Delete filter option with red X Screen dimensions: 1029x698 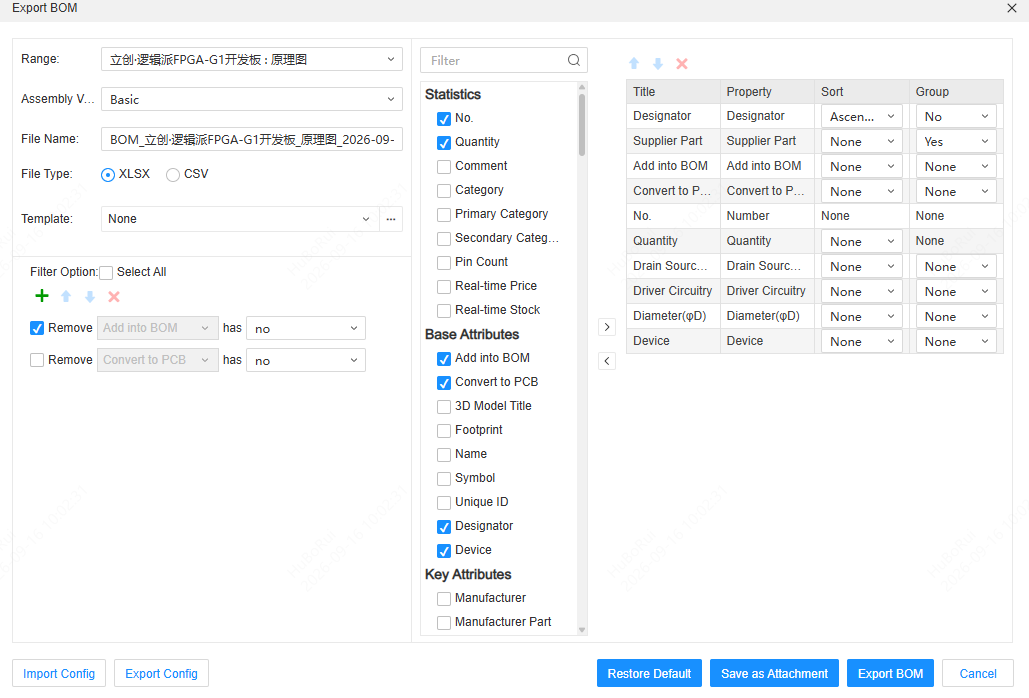pyautogui.click(x=114, y=297)
